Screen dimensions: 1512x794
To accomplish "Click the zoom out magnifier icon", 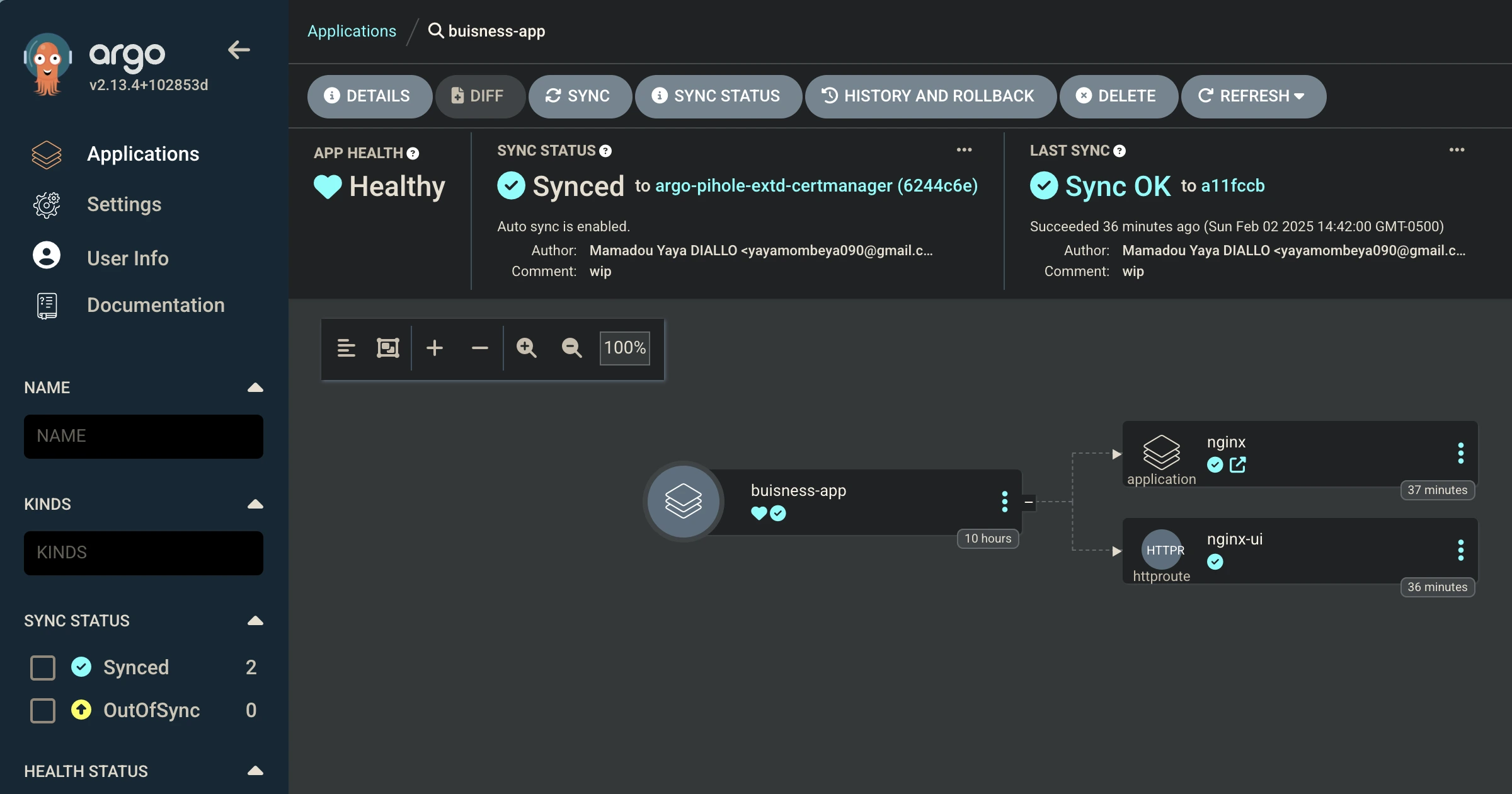I will [x=571, y=348].
